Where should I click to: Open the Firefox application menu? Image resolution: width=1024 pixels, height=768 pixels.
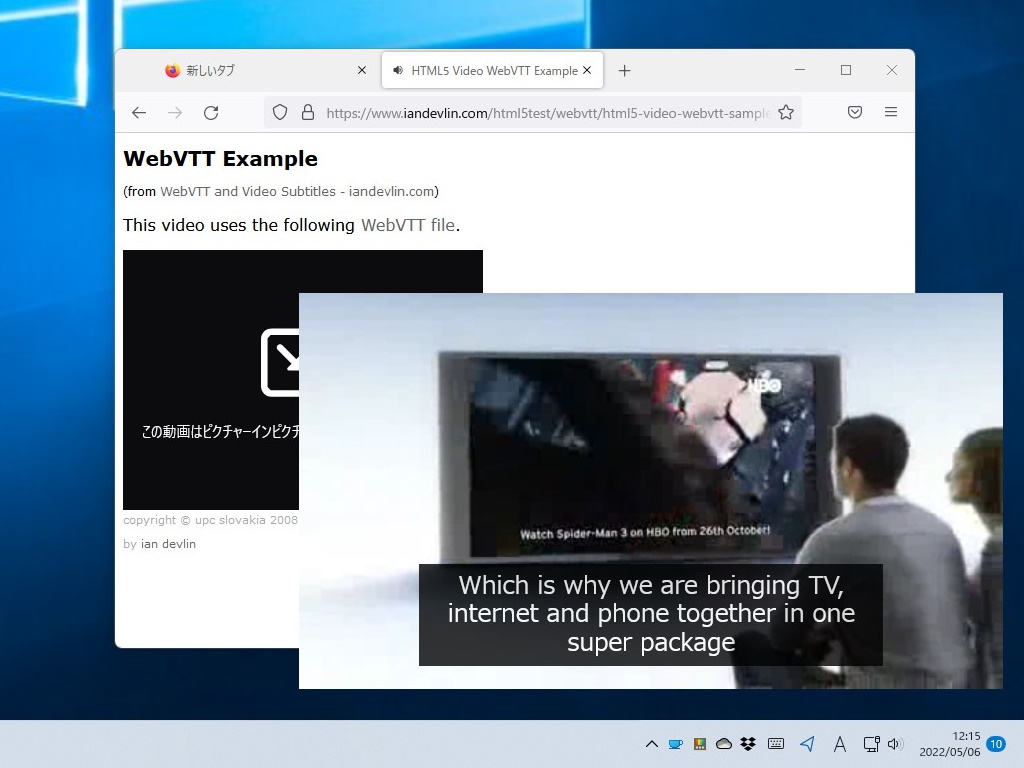pos(891,112)
